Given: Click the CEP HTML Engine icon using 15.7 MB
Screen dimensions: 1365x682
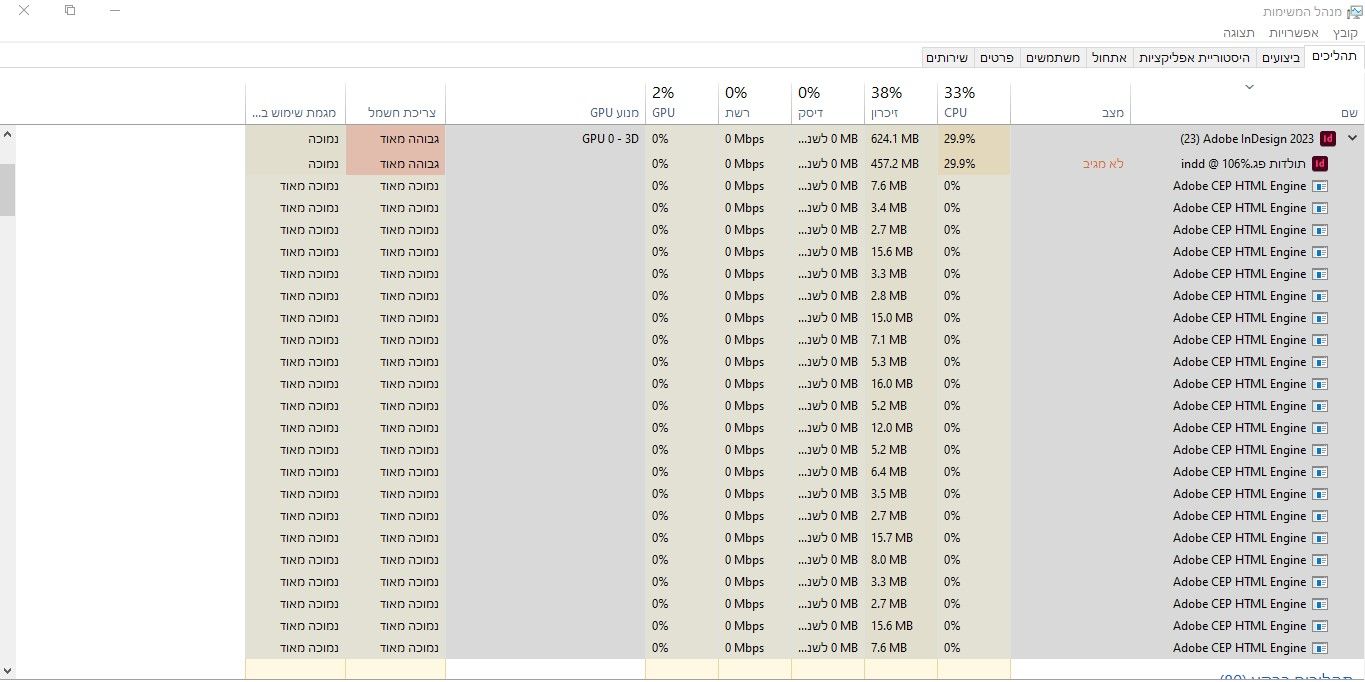Looking at the screenshot, I should 1319,538.
